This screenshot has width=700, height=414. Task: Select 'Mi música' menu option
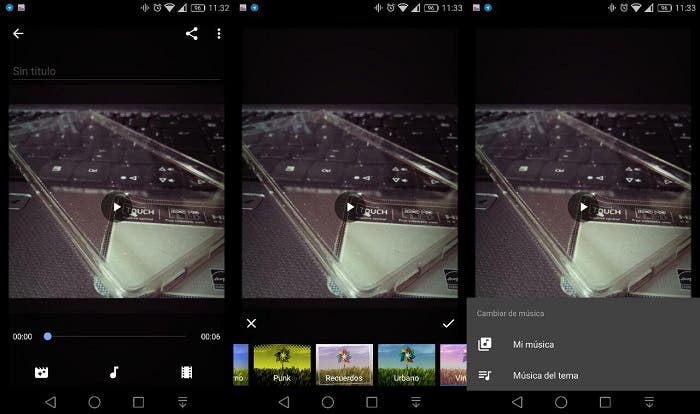tap(533, 344)
